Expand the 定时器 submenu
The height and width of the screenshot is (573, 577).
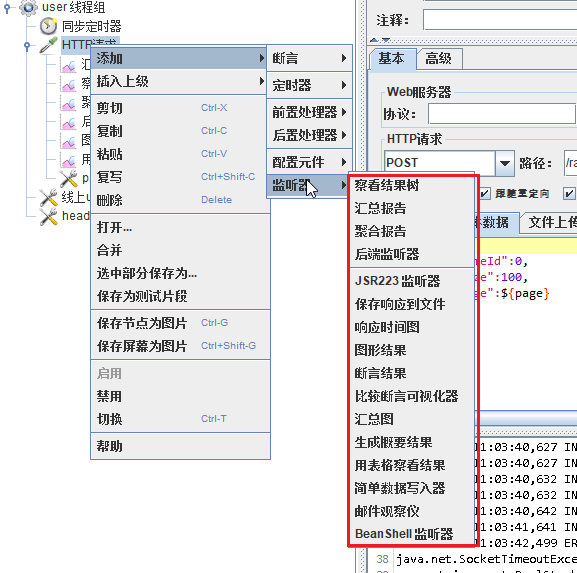pyautogui.click(x=309, y=85)
